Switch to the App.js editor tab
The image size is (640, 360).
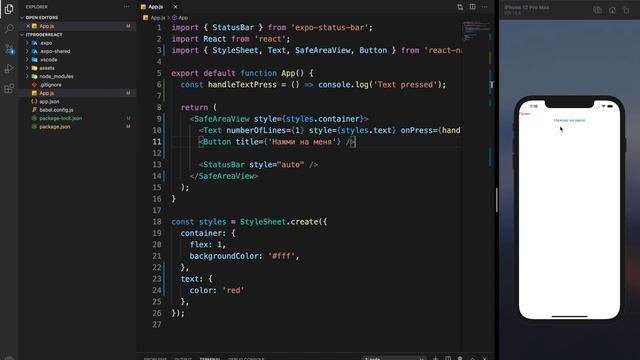tap(155, 7)
